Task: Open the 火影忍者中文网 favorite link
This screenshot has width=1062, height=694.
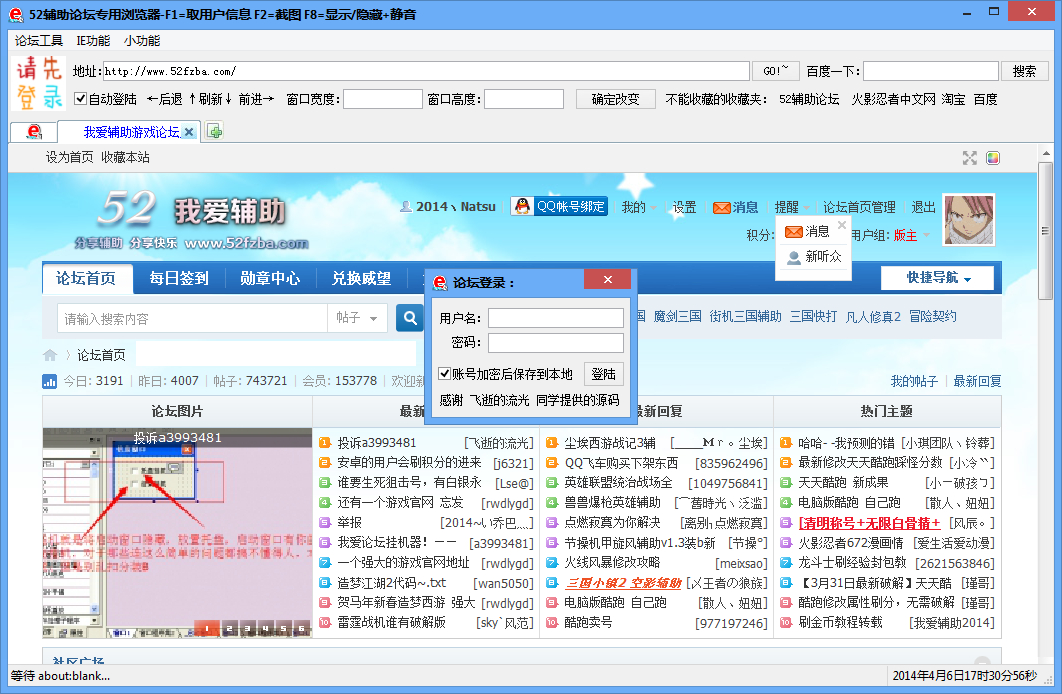Action: (x=893, y=99)
